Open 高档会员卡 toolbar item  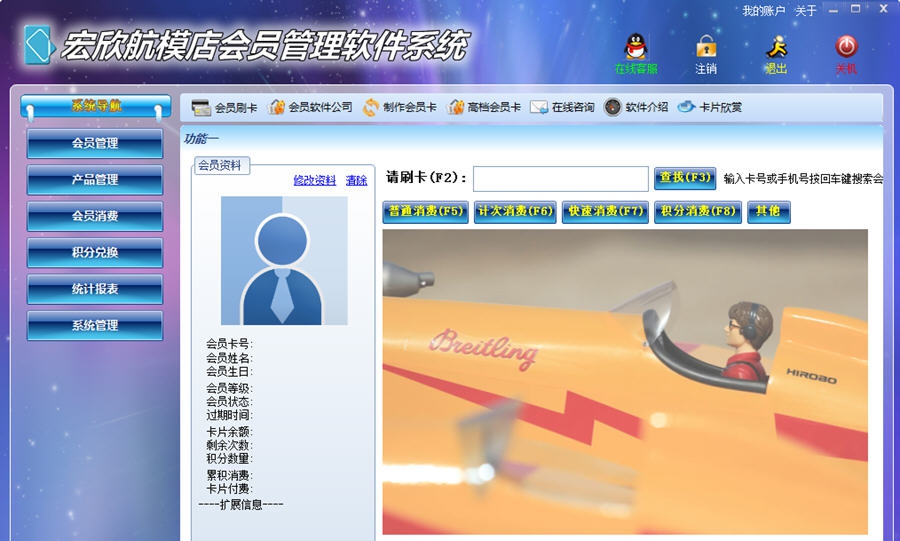(x=484, y=107)
